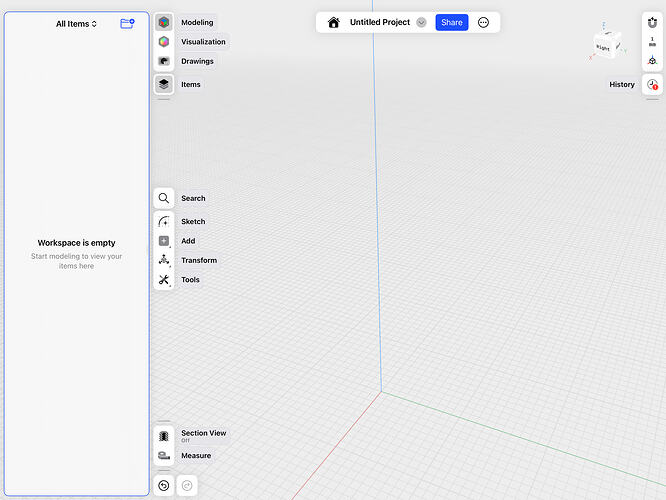Screen dimensions: 666x500
Task: Expand the Untitled Project dropdown chevron
Action: [x=421, y=23]
